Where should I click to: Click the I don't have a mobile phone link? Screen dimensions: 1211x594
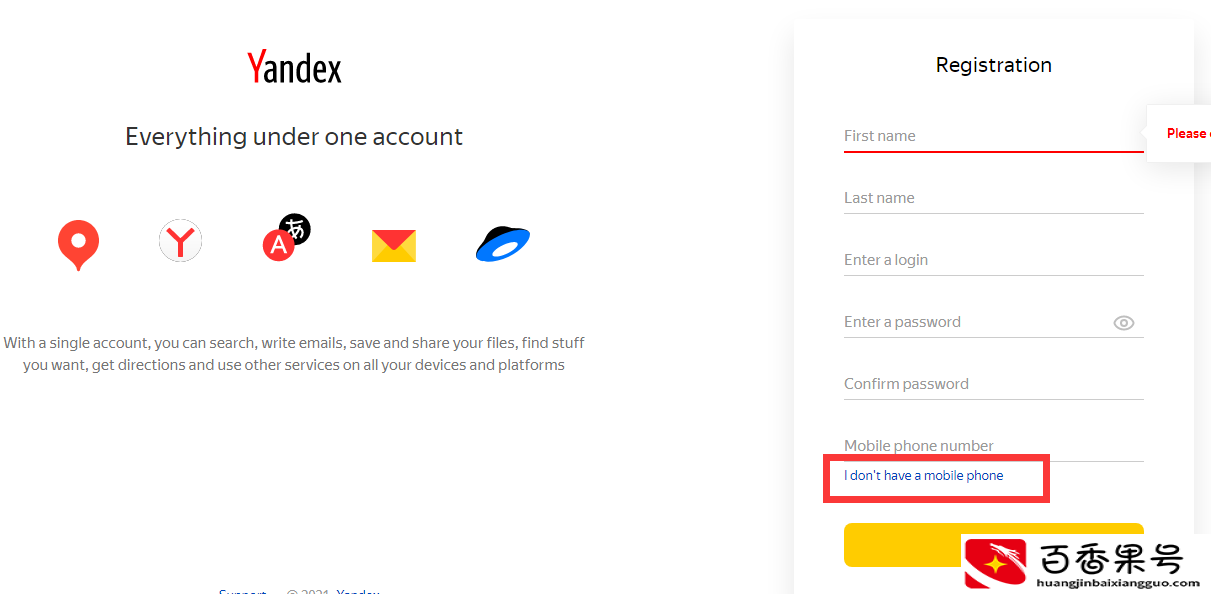click(x=923, y=476)
